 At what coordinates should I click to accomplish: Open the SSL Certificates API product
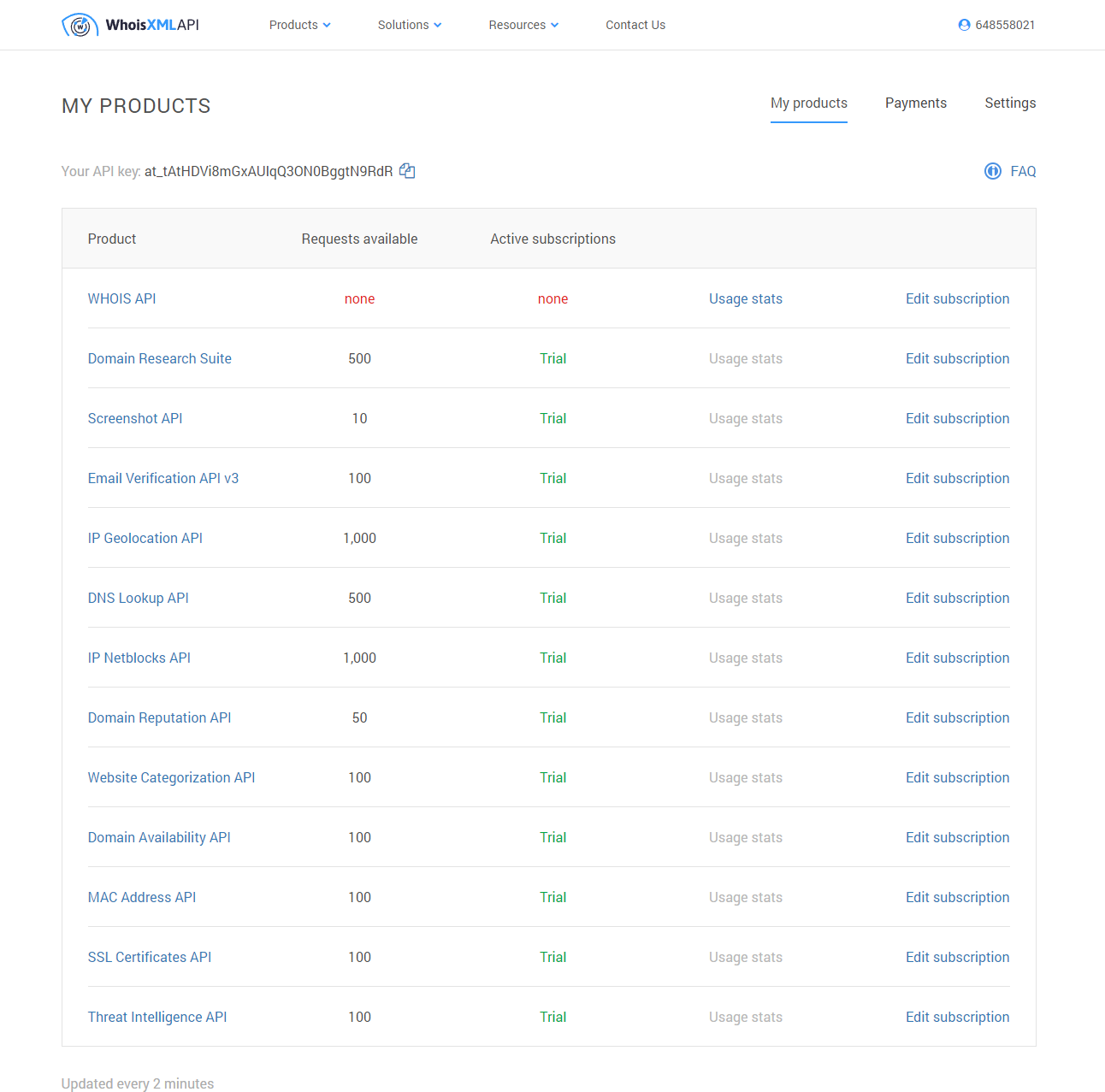click(x=150, y=957)
